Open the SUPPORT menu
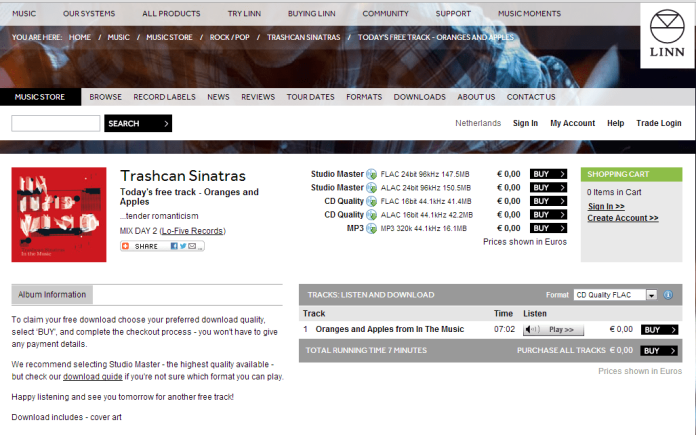Viewport: 696px width, 435px height. 453,14
